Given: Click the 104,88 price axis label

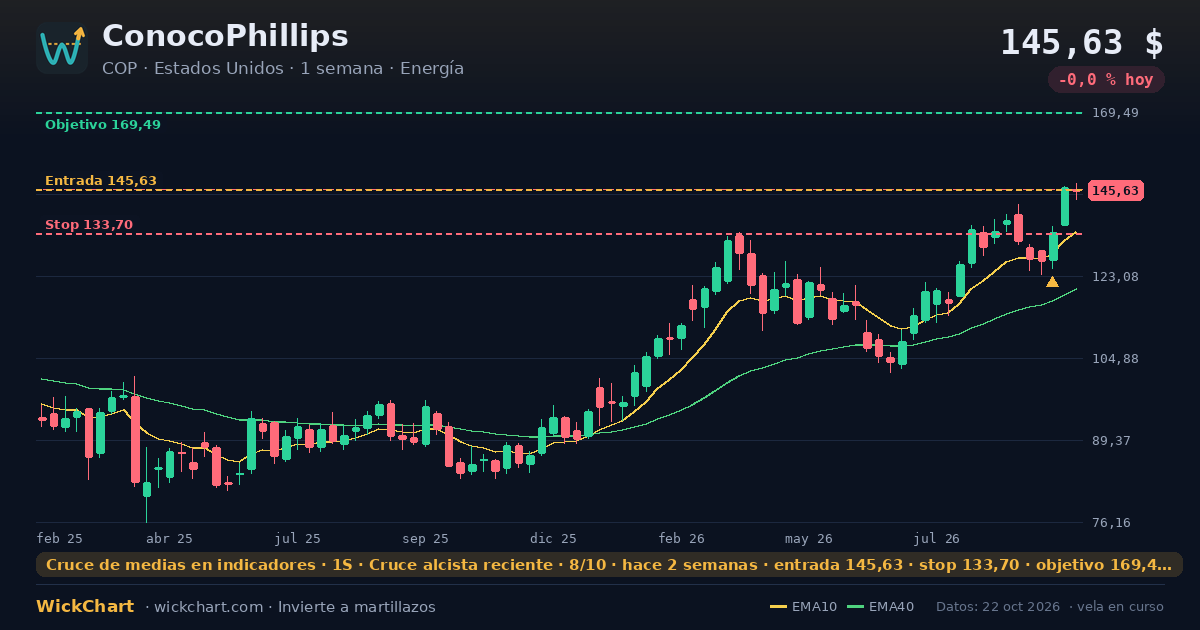Looking at the screenshot, I should (1115, 359).
